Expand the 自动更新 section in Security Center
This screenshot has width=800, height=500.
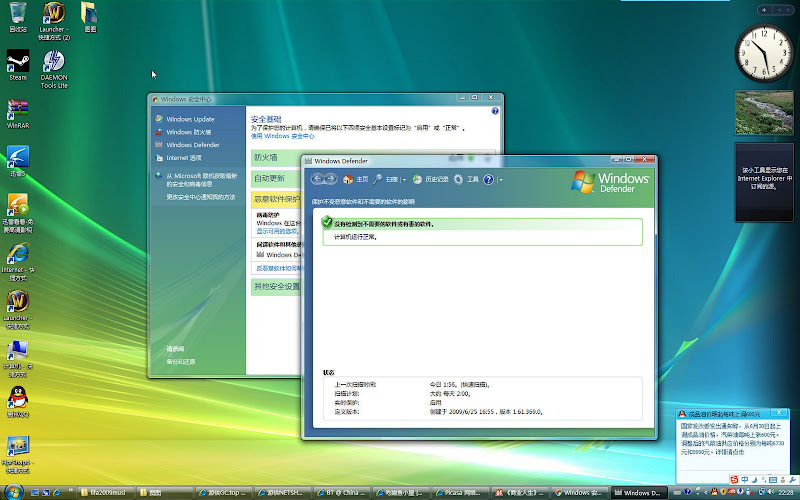click(276, 178)
